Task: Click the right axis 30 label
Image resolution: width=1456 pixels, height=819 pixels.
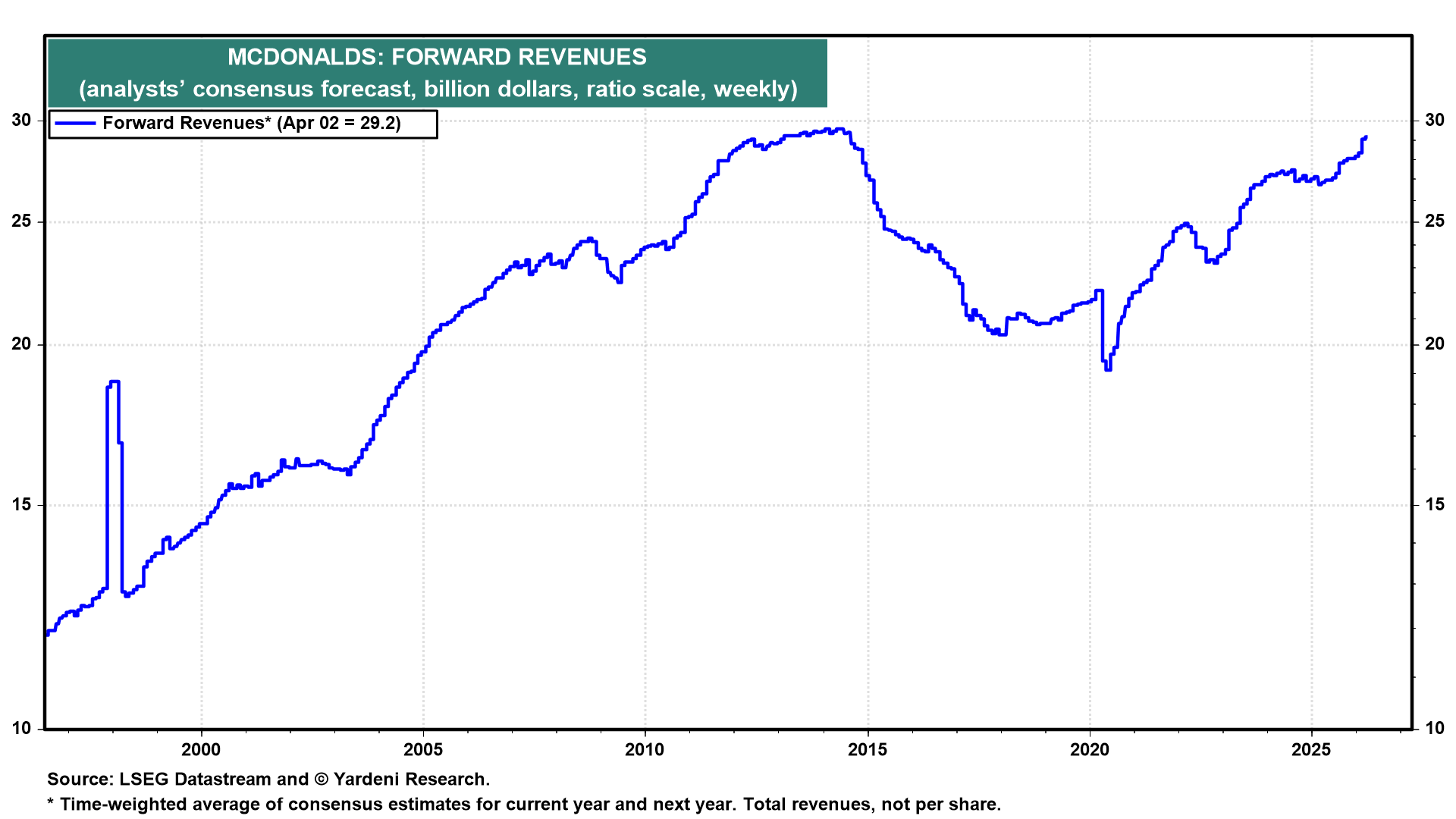Action: pyautogui.click(x=1435, y=120)
